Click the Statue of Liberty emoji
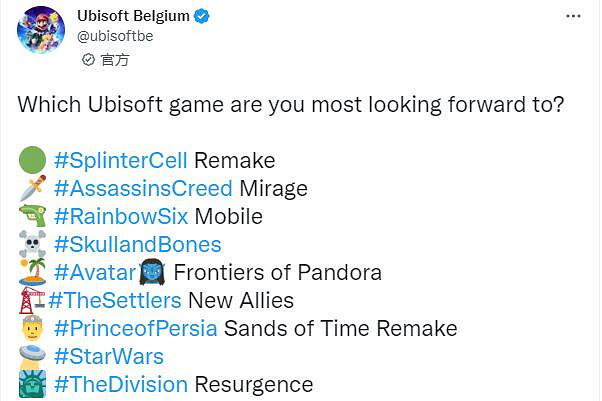The width and height of the screenshot is (602, 401). coord(32,384)
